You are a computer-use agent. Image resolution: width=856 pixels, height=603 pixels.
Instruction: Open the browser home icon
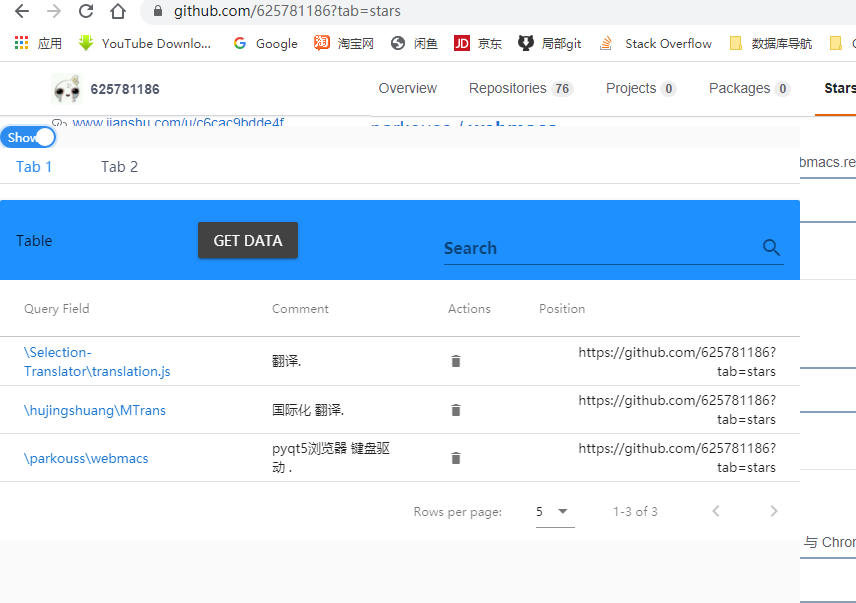pyautogui.click(x=118, y=11)
